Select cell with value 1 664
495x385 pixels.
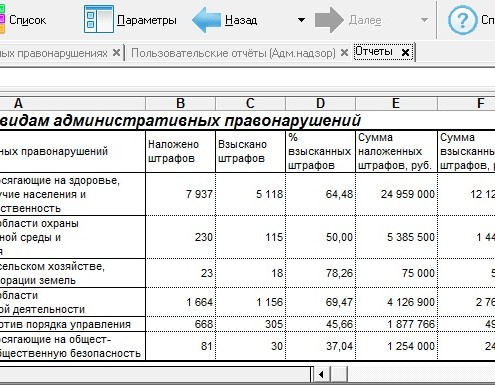pos(181,302)
